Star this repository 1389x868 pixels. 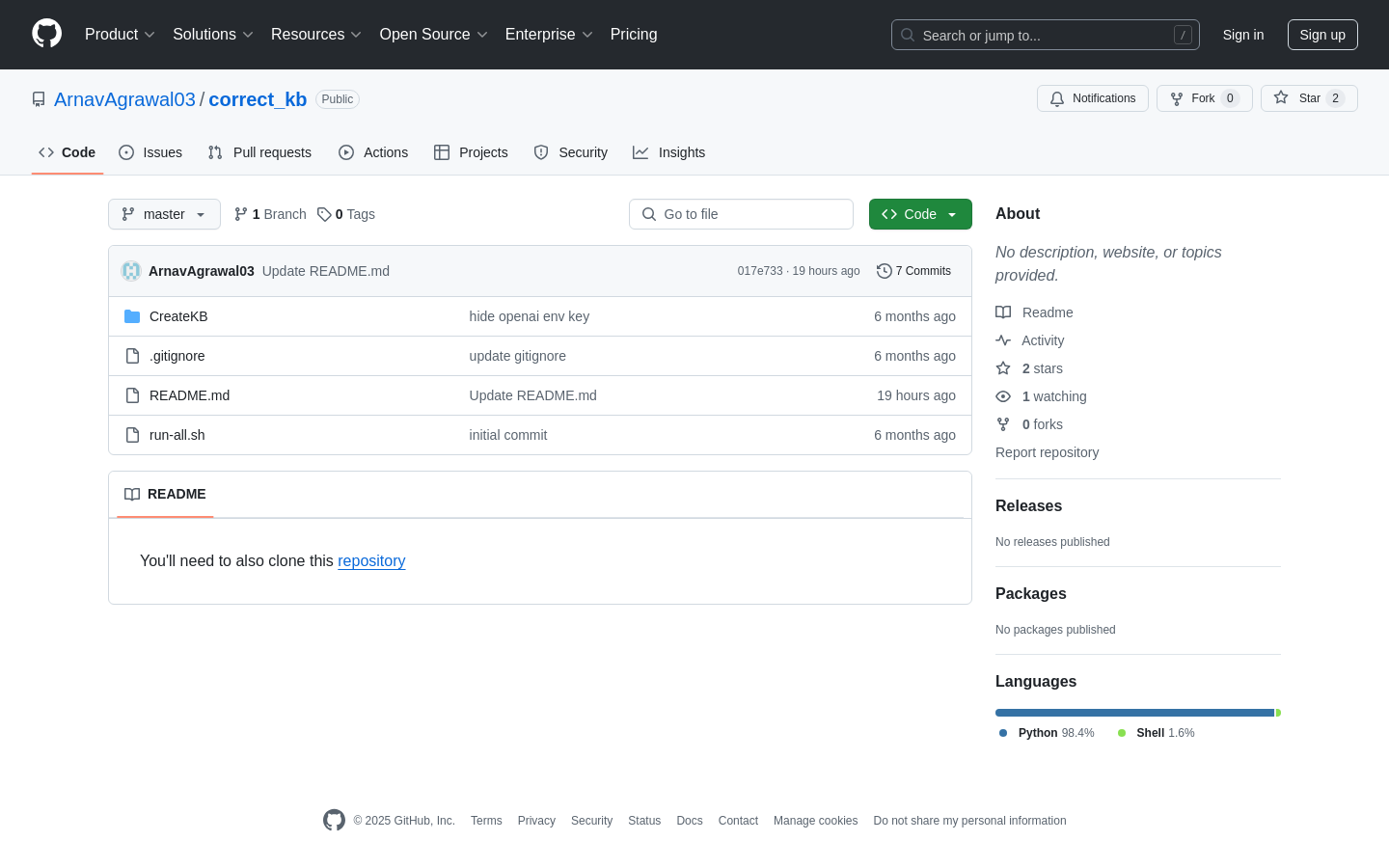1309,98
